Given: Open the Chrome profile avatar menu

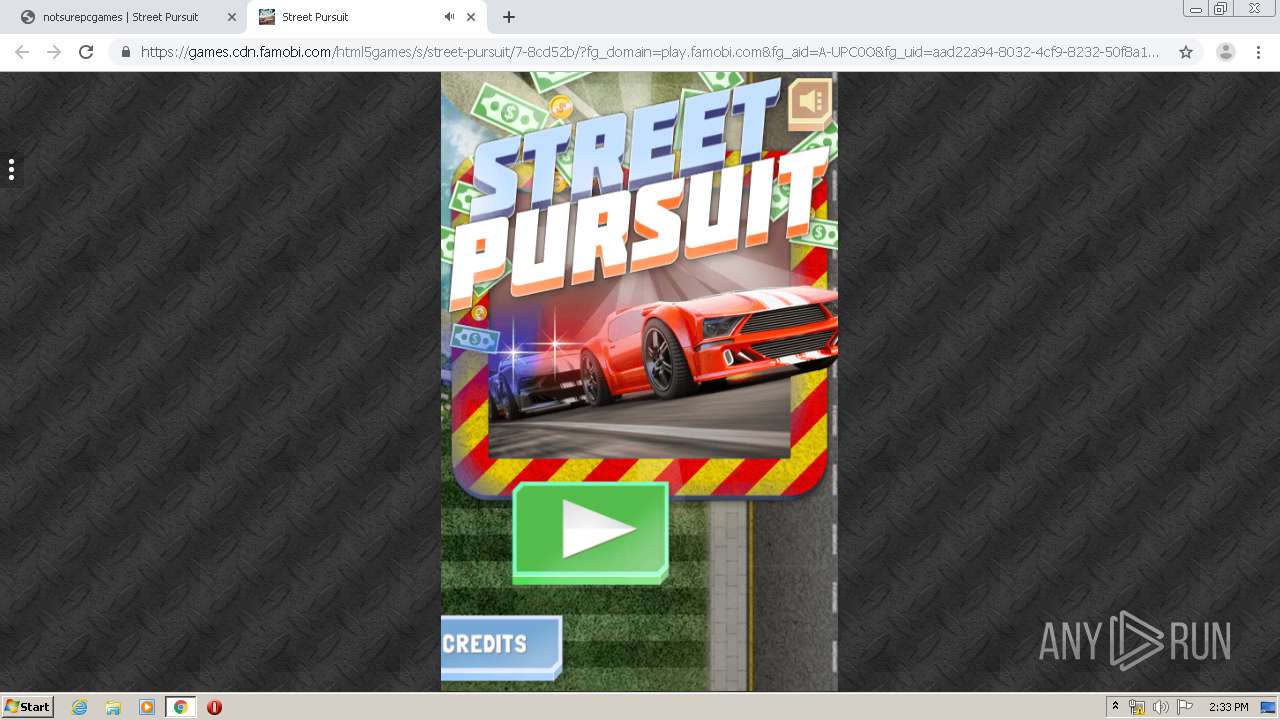Looking at the screenshot, I should click(x=1226, y=52).
